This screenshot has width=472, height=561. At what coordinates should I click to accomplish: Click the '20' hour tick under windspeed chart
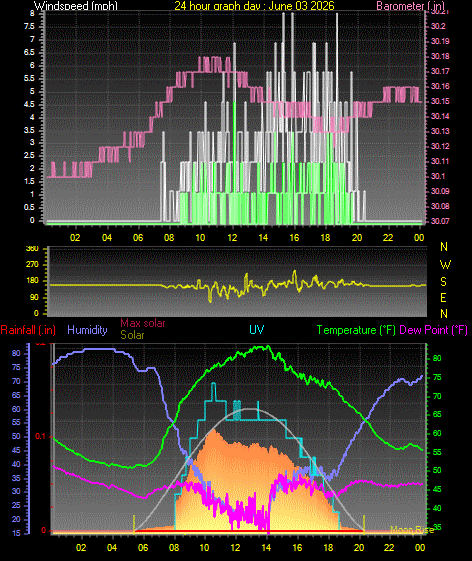coord(356,238)
